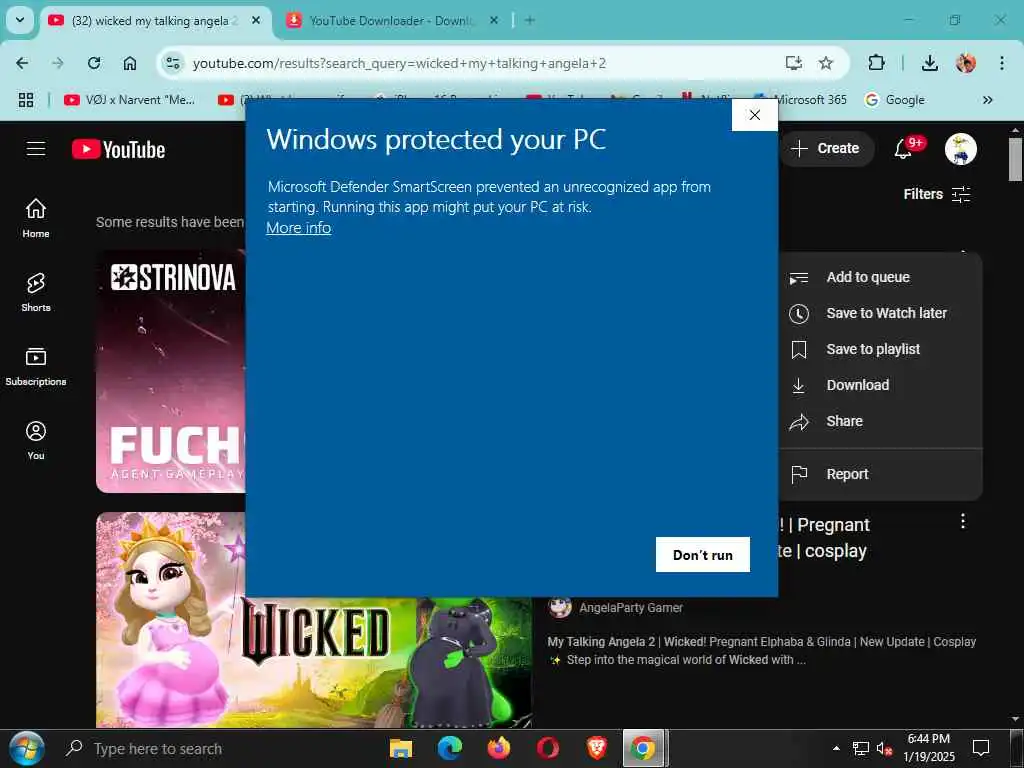This screenshot has width=1024, height=768.
Task: Close the wicked my talking angela tab
Action: click(x=256, y=20)
